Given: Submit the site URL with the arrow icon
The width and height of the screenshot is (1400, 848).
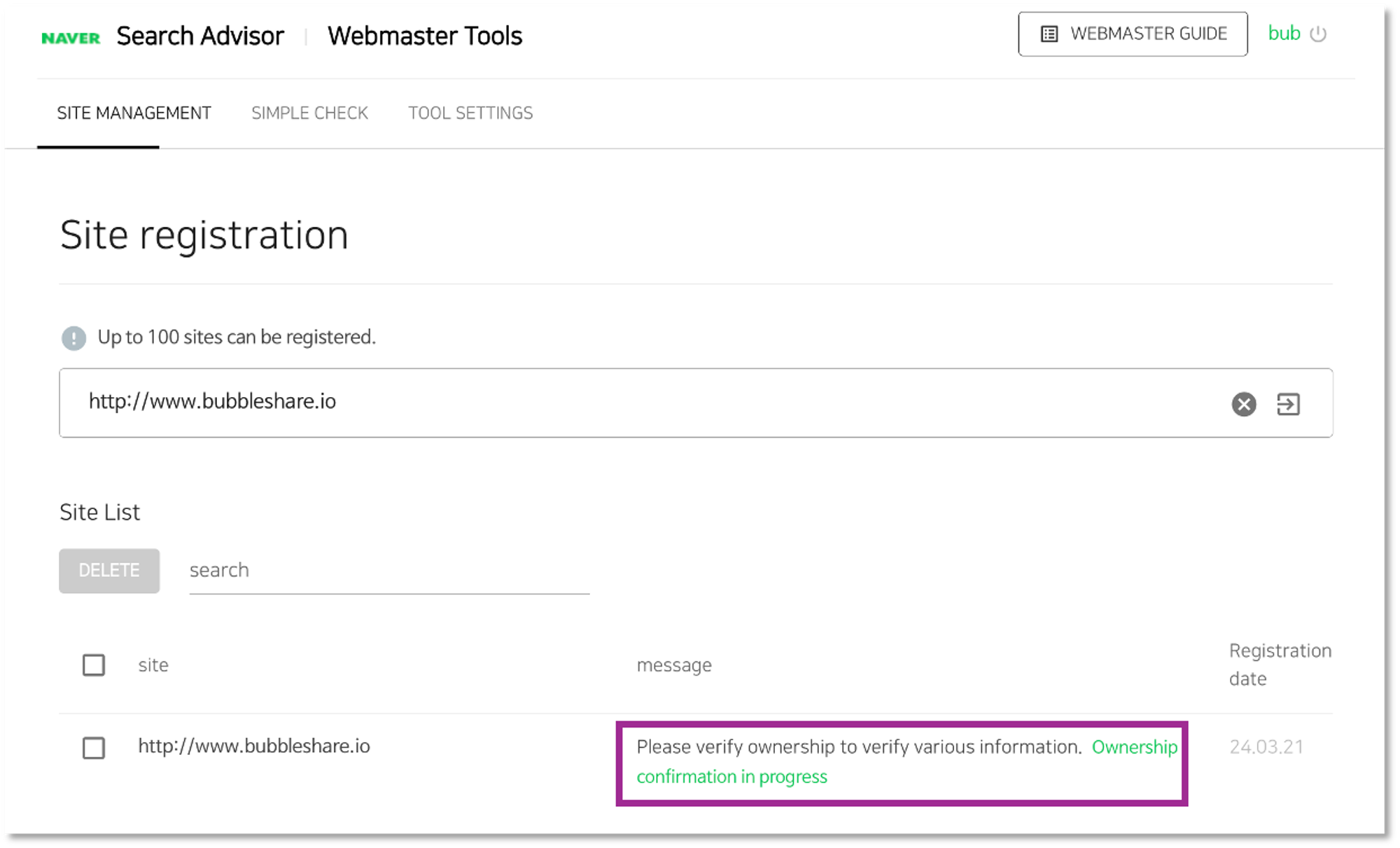Looking at the screenshot, I should [x=1288, y=404].
